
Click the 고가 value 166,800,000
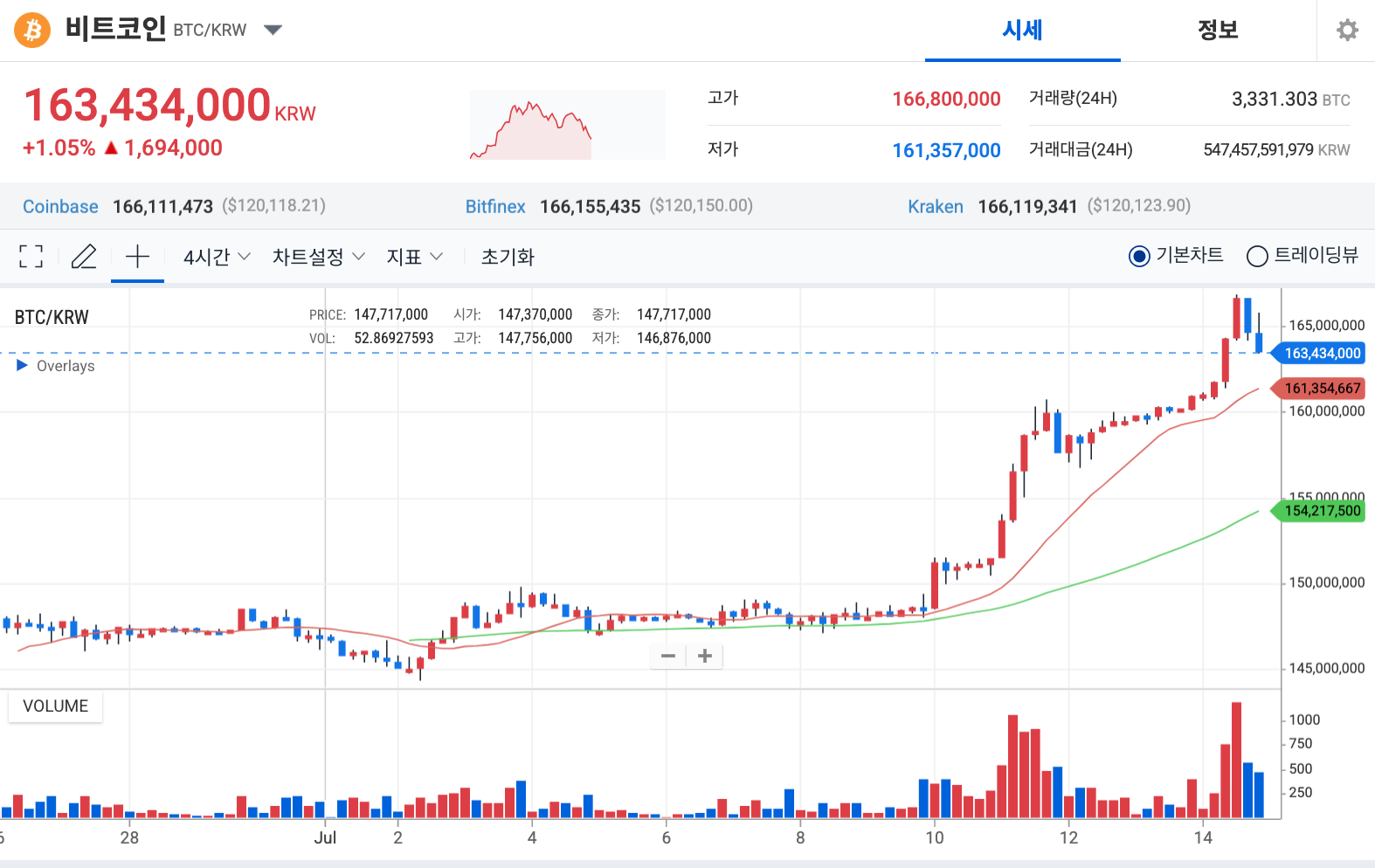coord(946,99)
